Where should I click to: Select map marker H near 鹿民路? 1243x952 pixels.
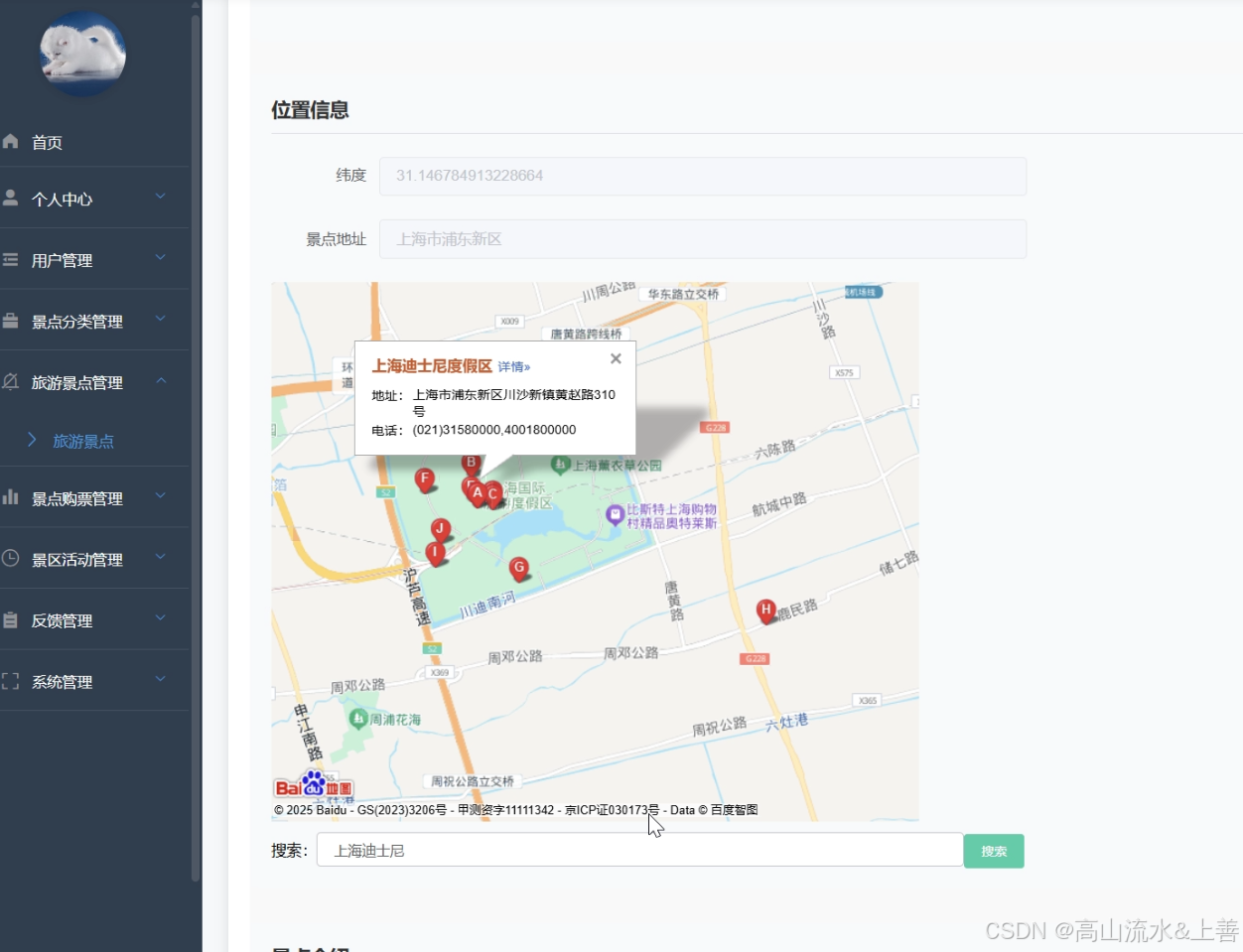765,611
